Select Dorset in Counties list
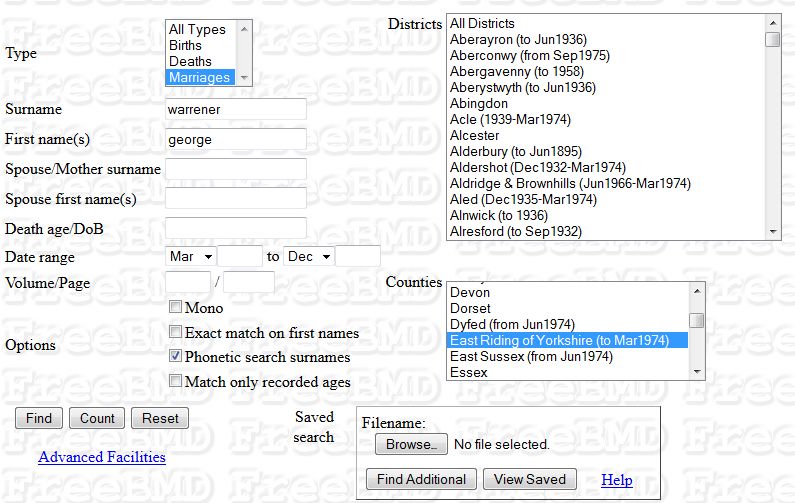Image resolution: width=795 pixels, height=503 pixels. (x=568, y=309)
